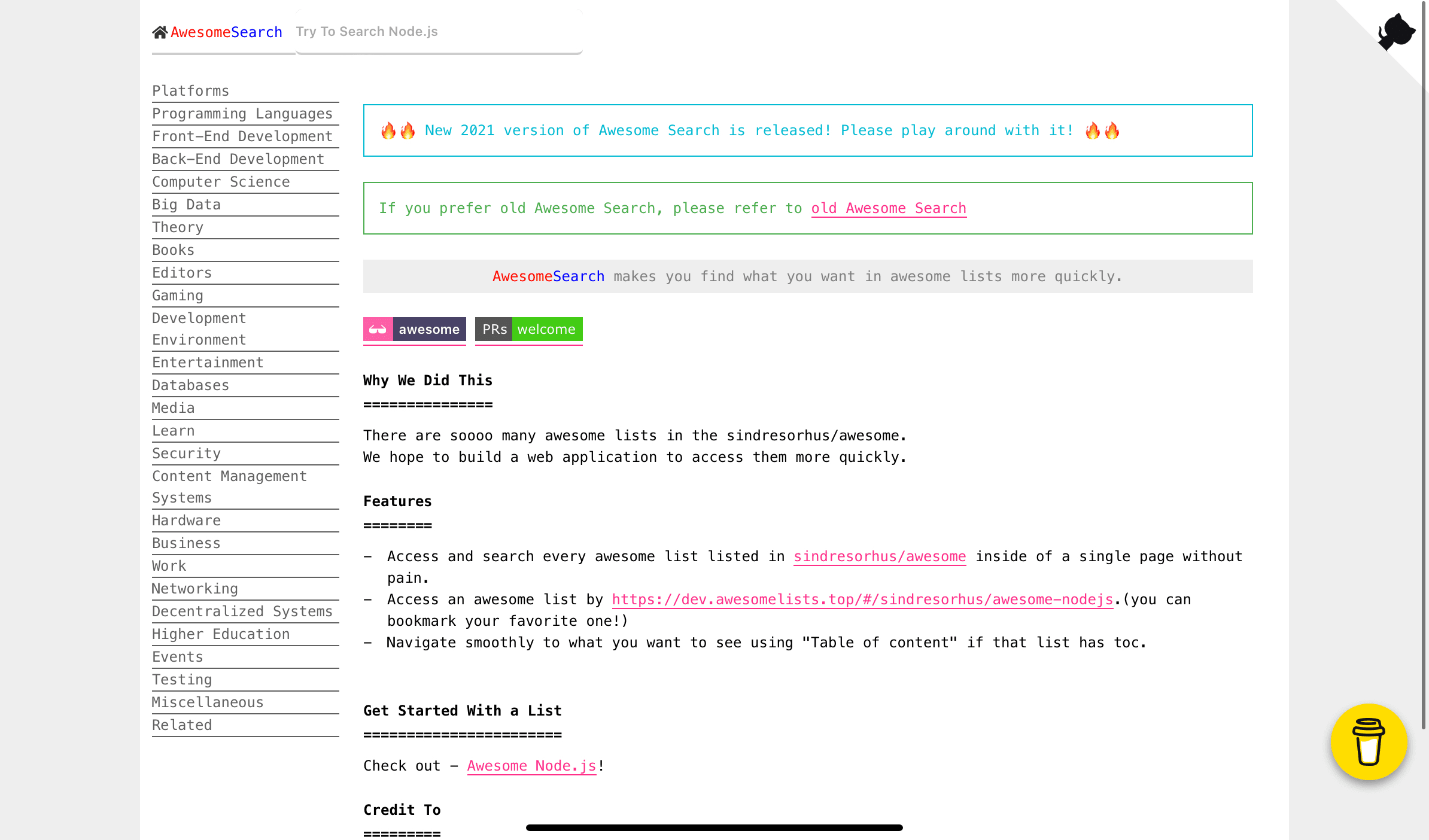Click the AwesomeSearch logo text

(x=226, y=32)
